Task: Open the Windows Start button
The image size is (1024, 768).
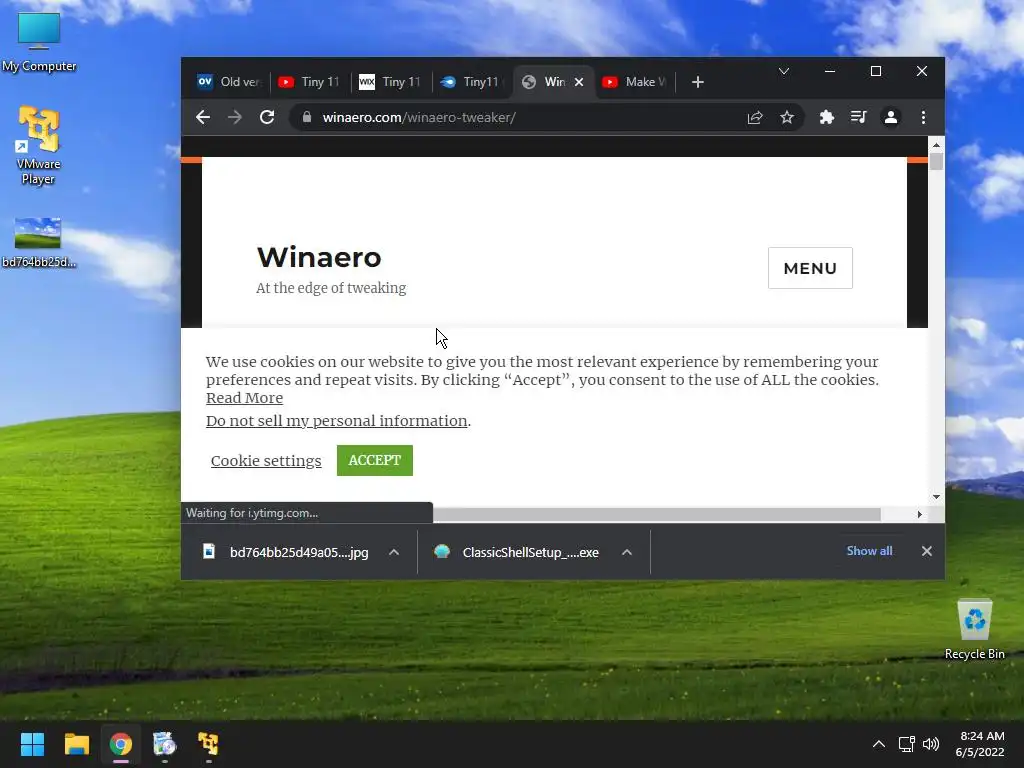Action: tap(32, 744)
